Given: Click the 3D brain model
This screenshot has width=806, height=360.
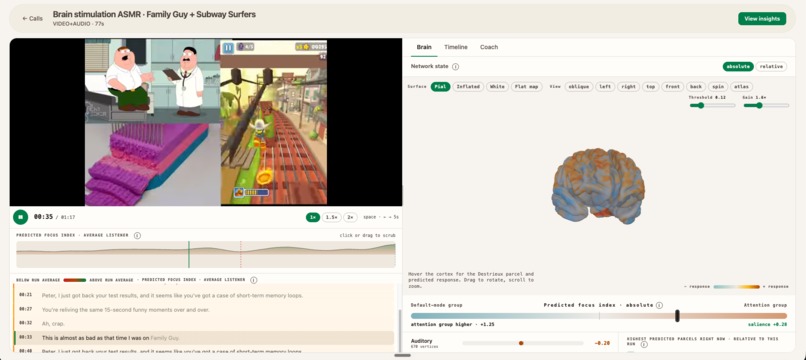Looking at the screenshot, I should [x=598, y=186].
